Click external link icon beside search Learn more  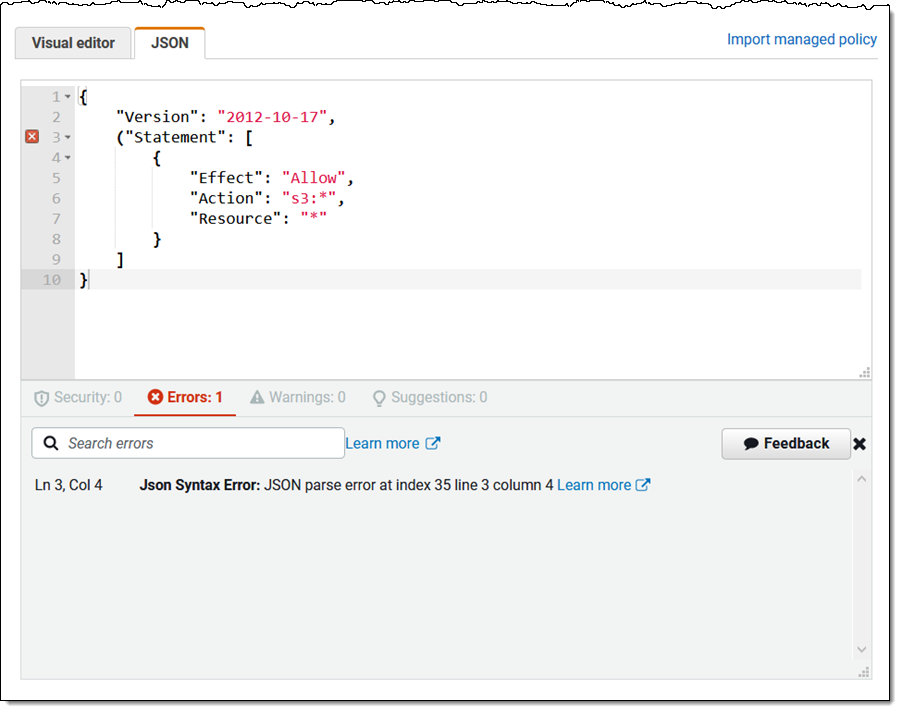(433, 443)
